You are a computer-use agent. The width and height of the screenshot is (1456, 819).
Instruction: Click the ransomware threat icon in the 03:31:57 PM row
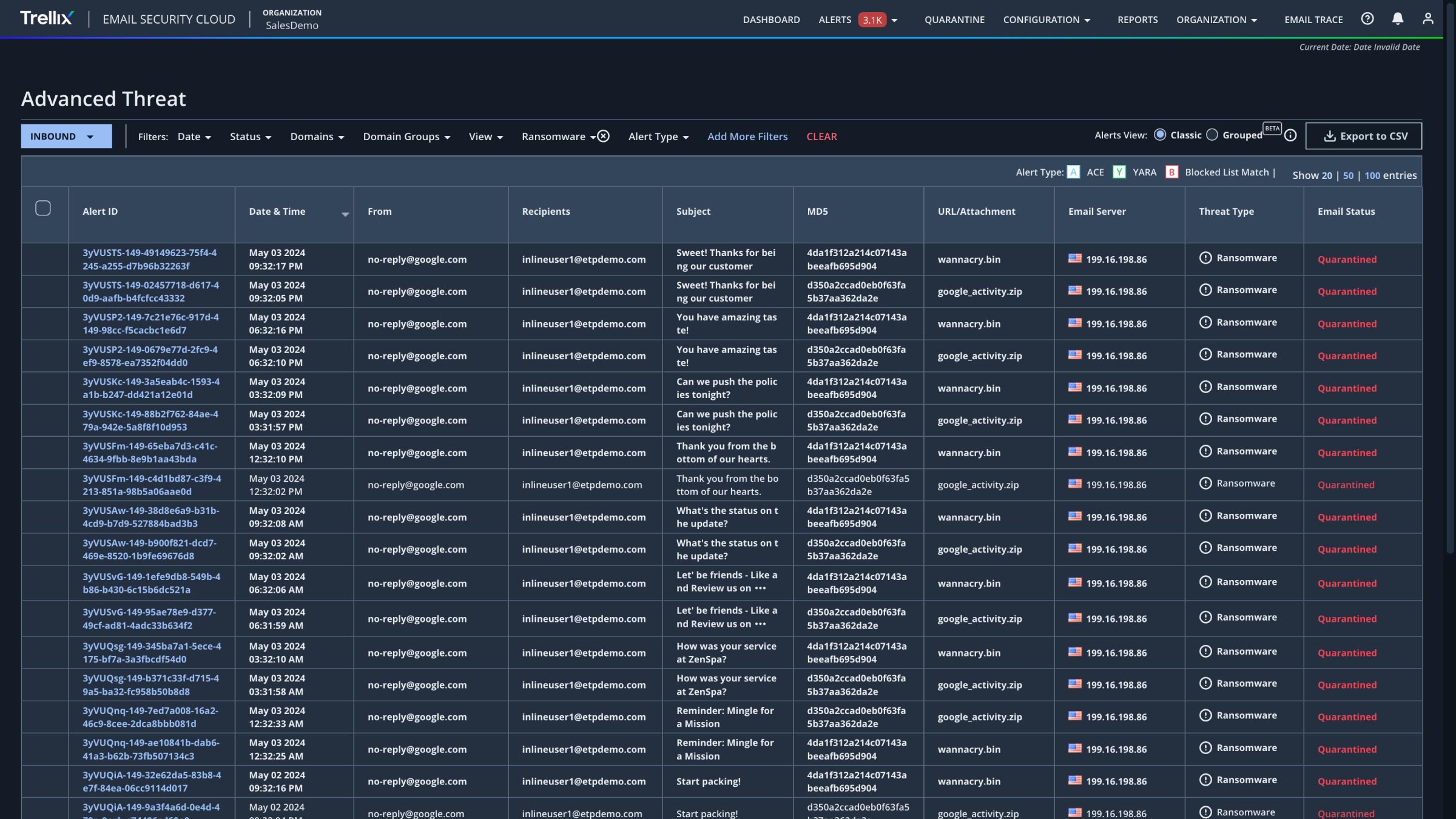[x=1205, y=419]
